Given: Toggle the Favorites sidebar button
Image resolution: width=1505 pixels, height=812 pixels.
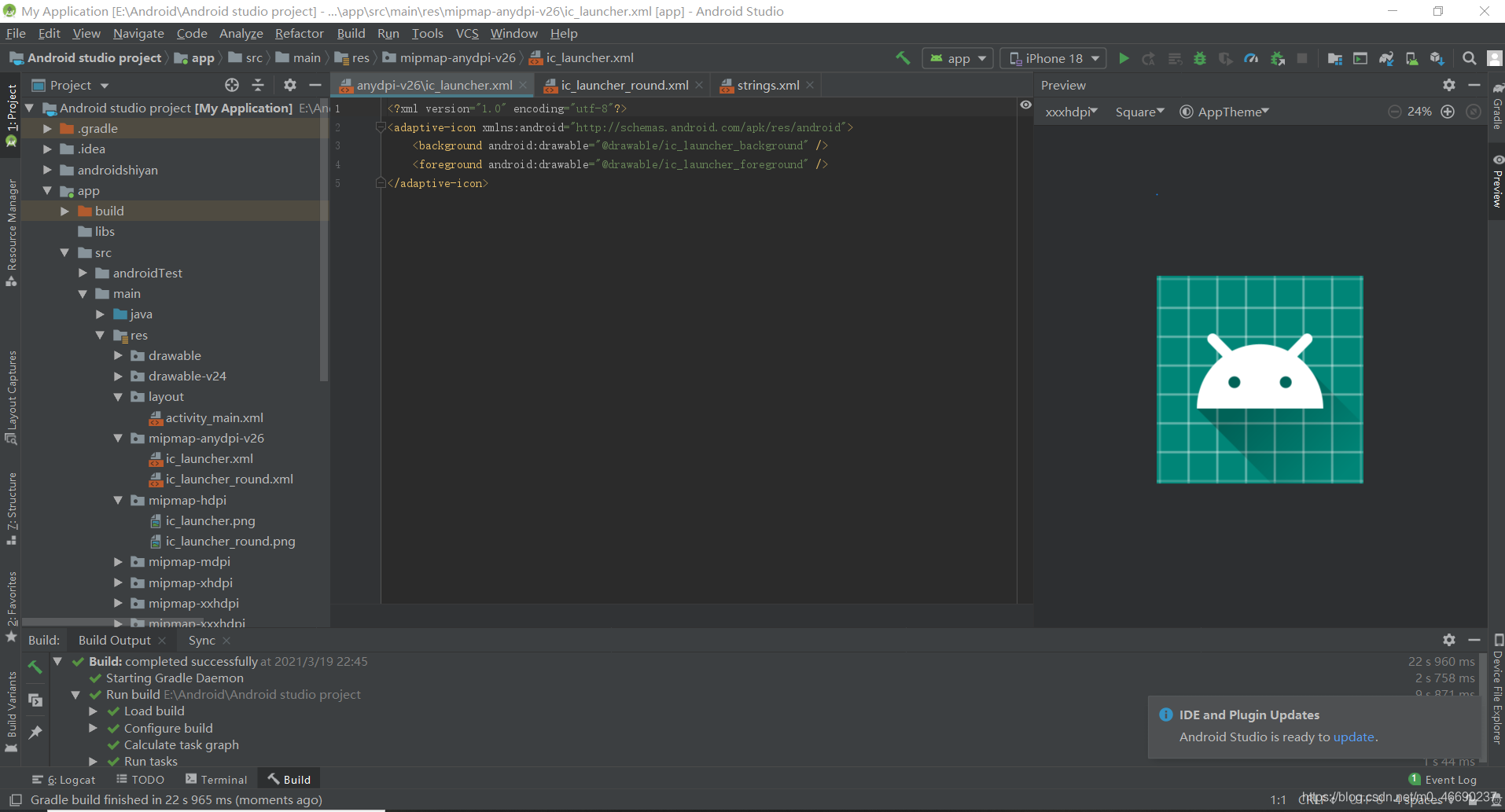Looking at the screenshot, I should click(11, 606).
